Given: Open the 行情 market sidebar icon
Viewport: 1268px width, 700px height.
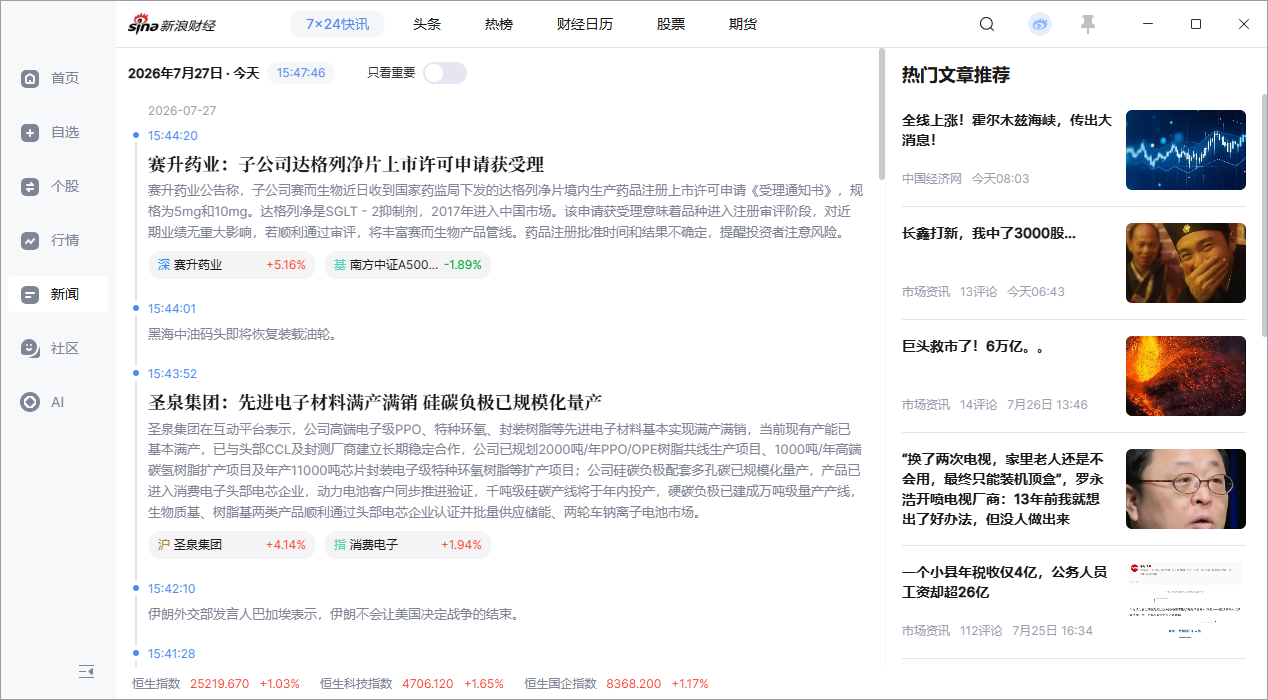Looking at the screenshot, I should click(x=30, y=240).
